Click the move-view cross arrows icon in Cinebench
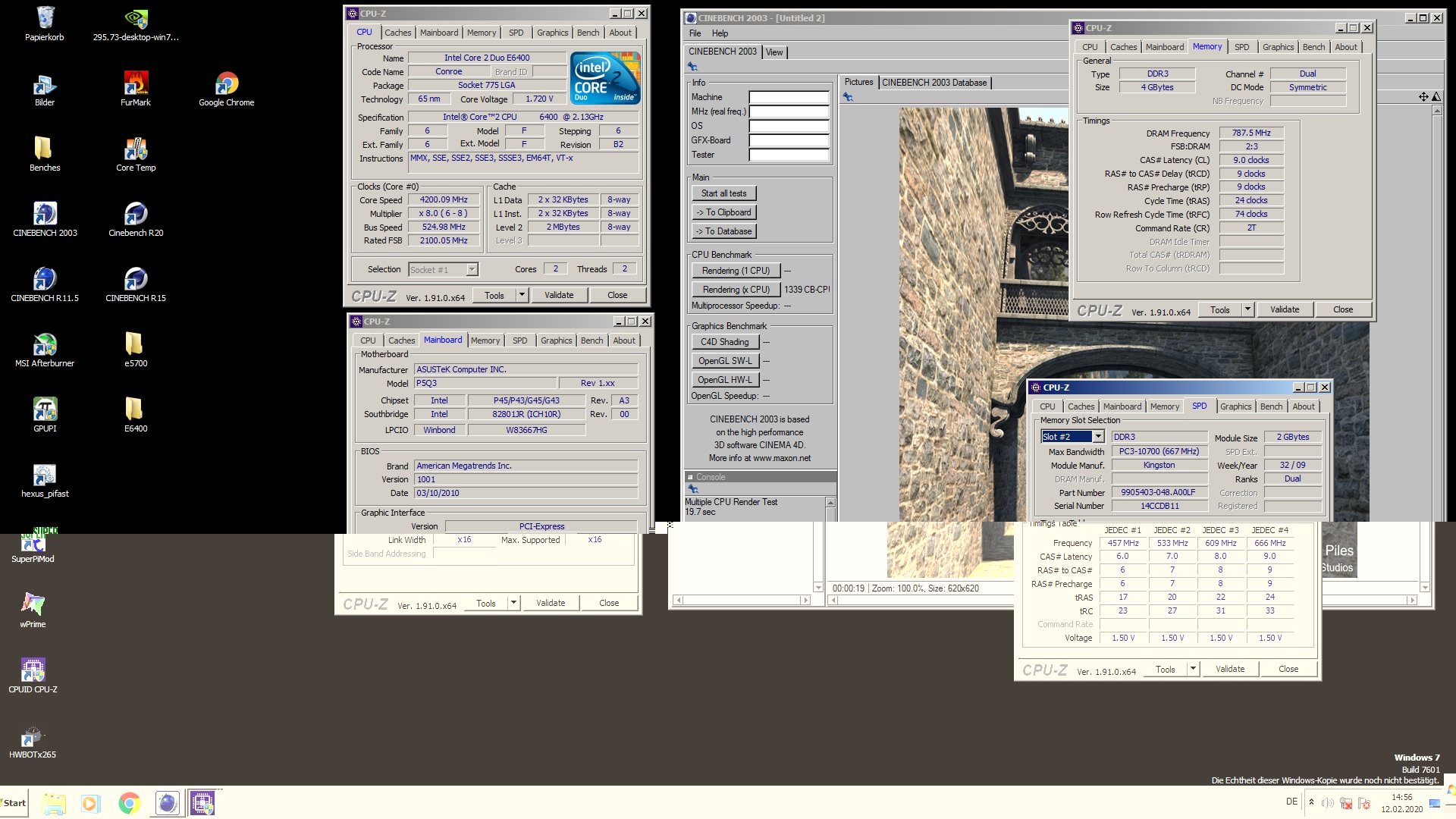This screenshot has height=819, width=1456. [x=1423, y=97]
